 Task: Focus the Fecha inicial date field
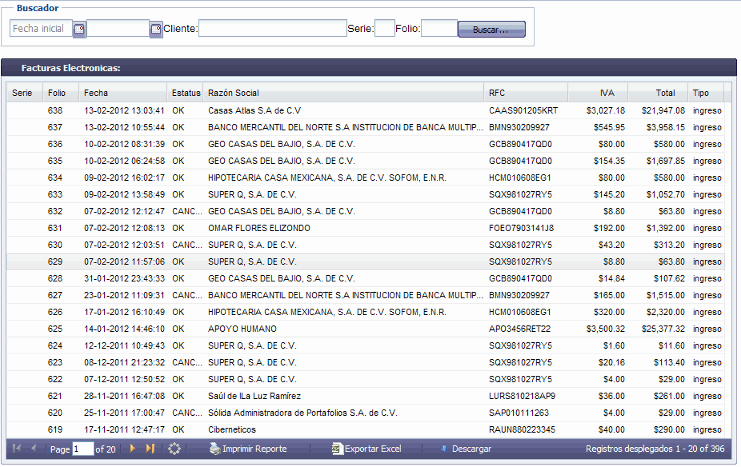(x=41, y=28)
